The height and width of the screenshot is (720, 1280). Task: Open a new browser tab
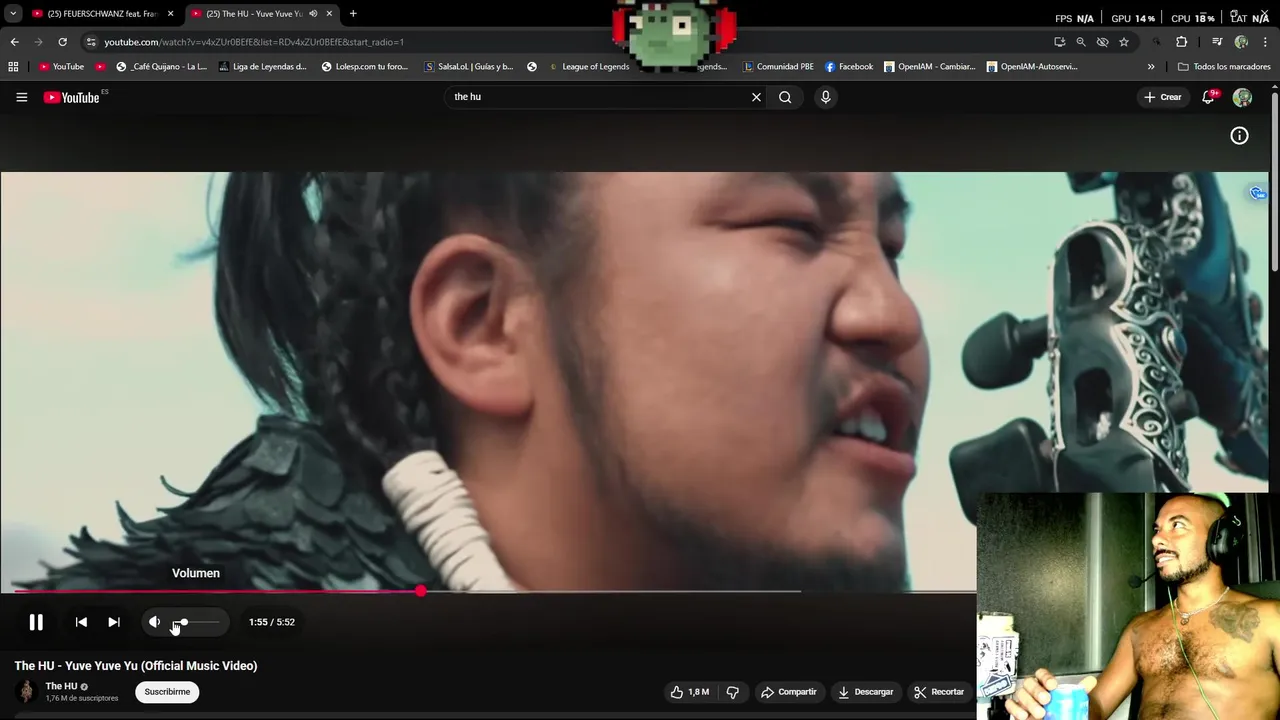click(x=353, y=14)
